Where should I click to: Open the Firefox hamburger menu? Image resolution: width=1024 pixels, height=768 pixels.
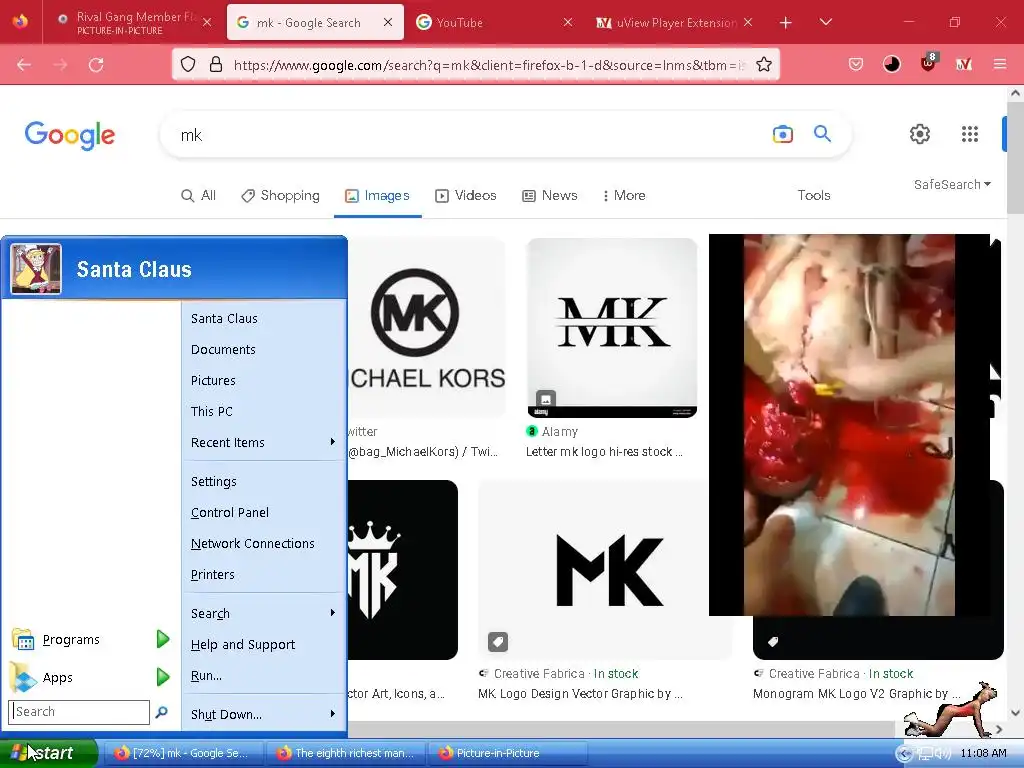click(x=1000, y=64)
